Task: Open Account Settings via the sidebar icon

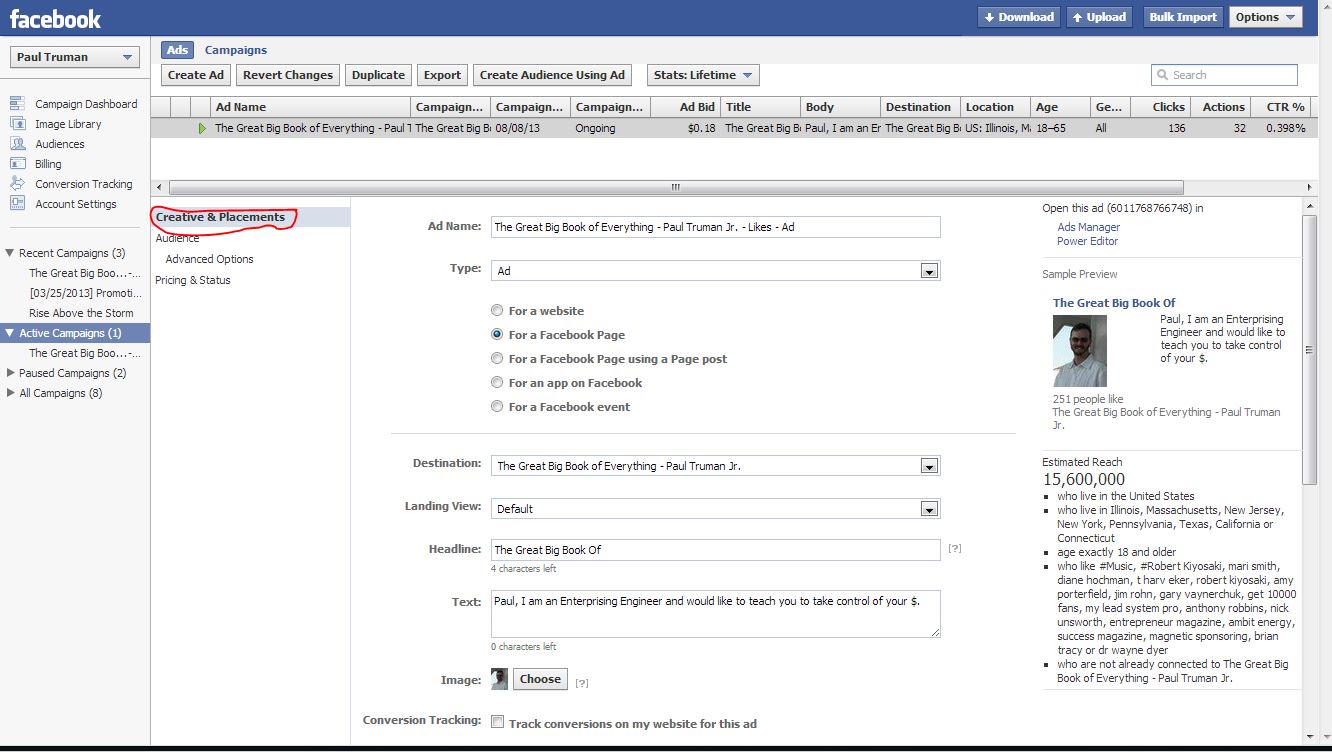Action: [x=16, y=204]
